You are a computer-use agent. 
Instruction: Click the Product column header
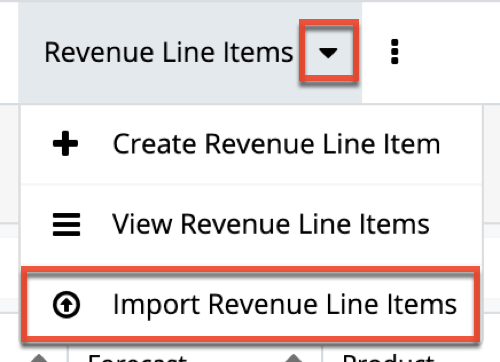388,358
